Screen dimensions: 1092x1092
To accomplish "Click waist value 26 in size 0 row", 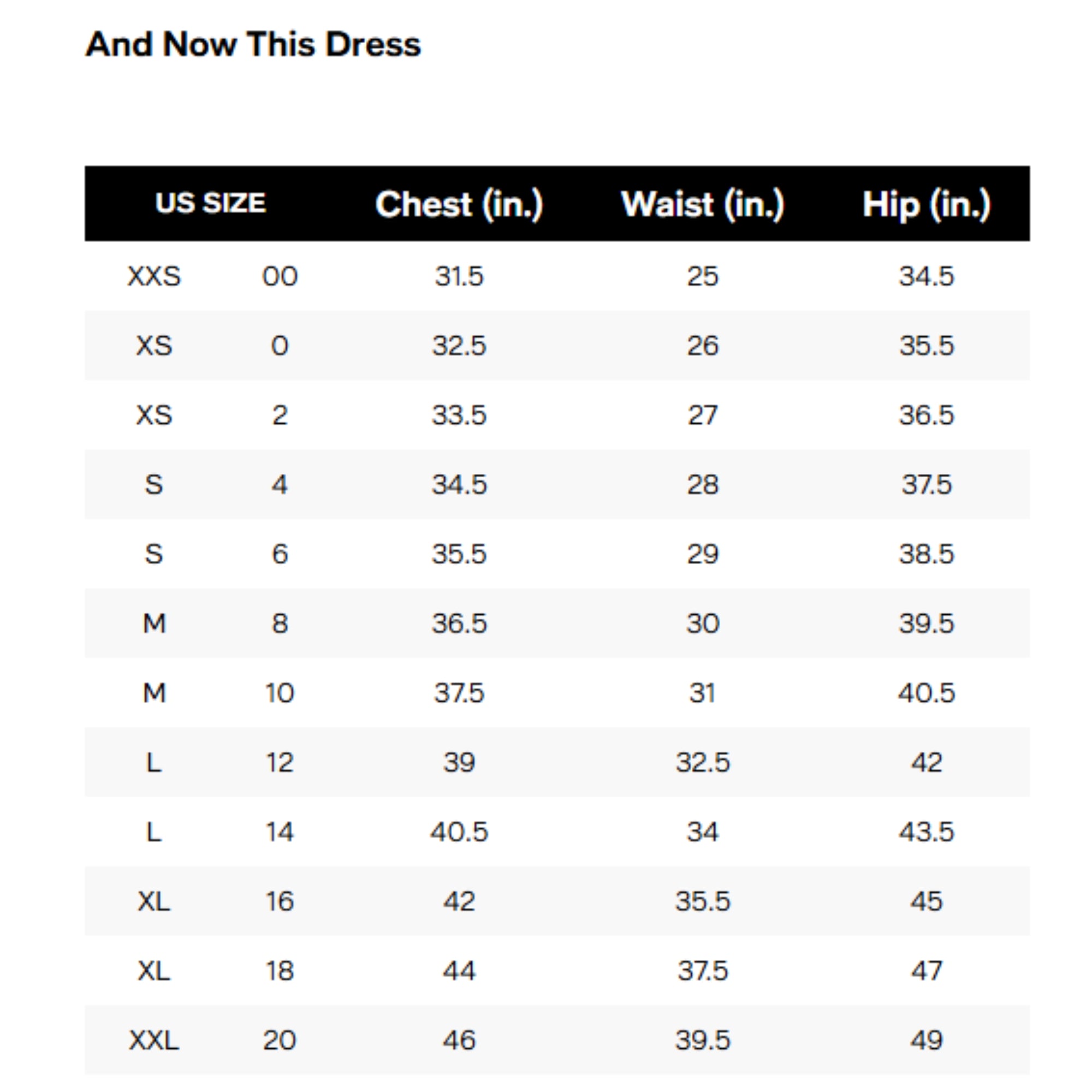I will click(x=703, y=346).
